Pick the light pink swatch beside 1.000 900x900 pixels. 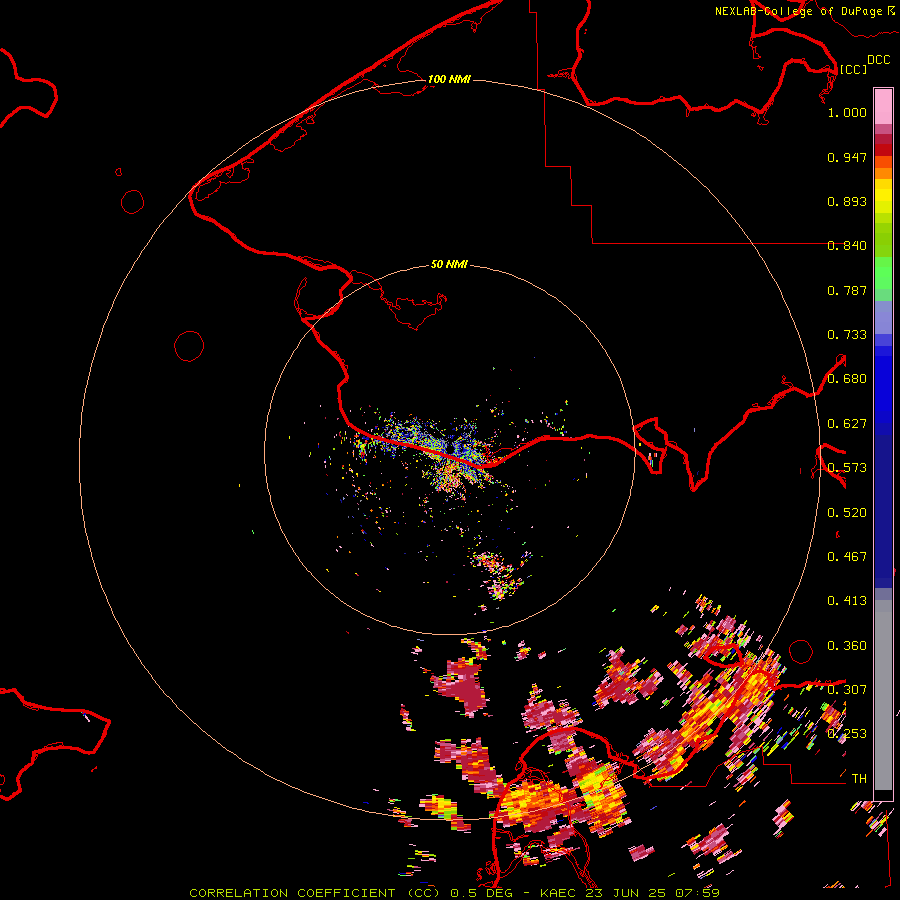883,107
